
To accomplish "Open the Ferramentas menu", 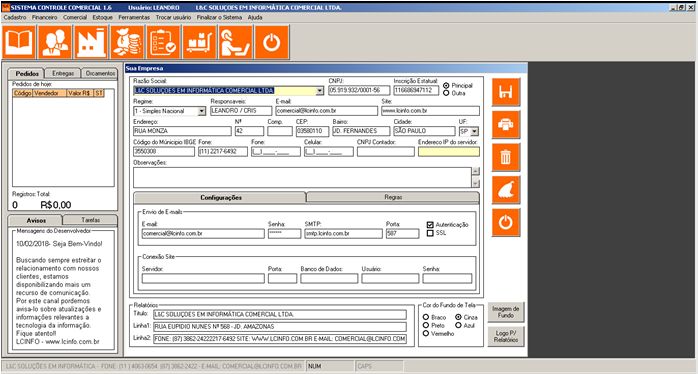I will (x=134, y=17).
